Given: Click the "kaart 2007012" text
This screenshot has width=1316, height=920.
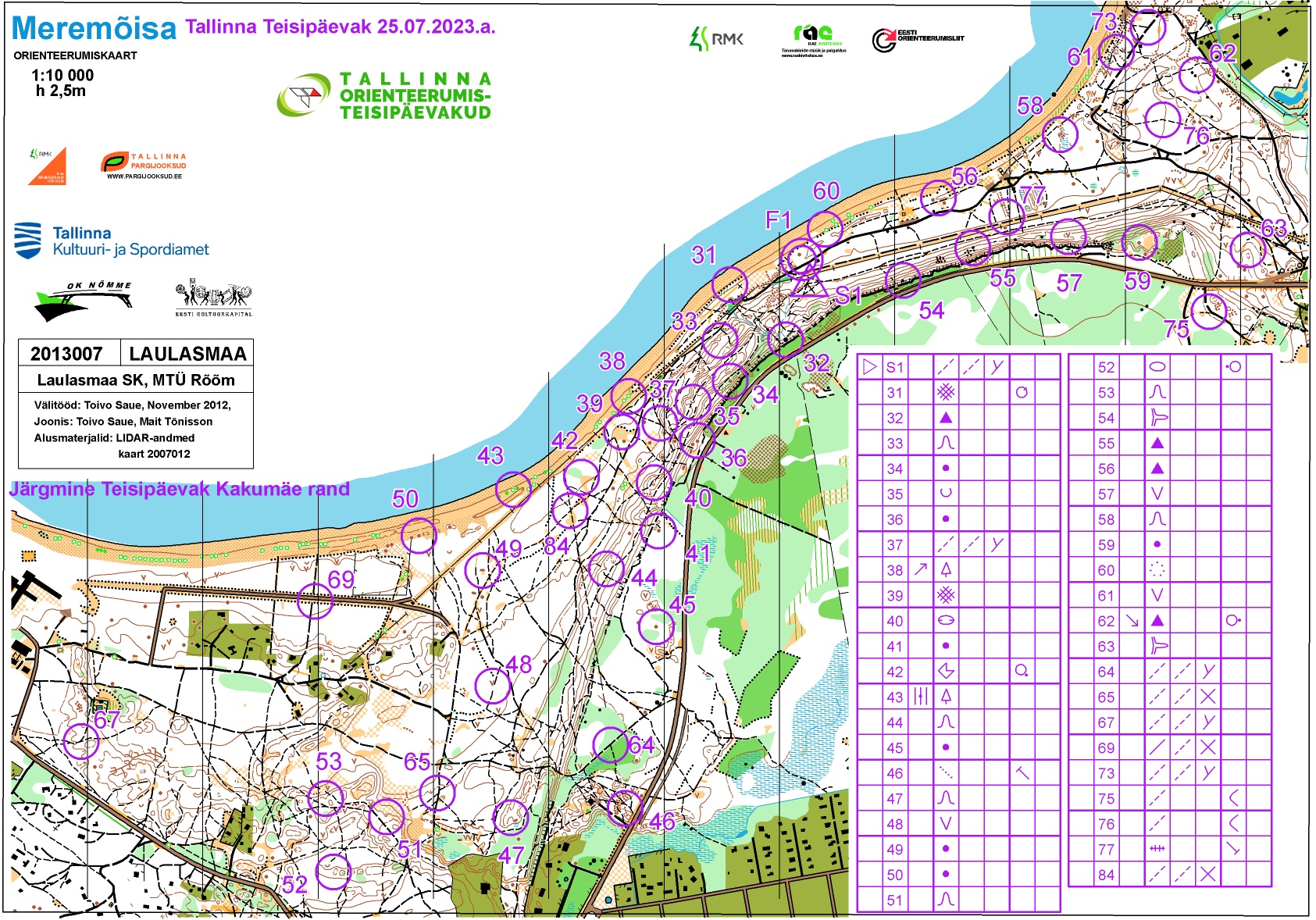Looking at the screenshot, I should [x=154, y=454].
